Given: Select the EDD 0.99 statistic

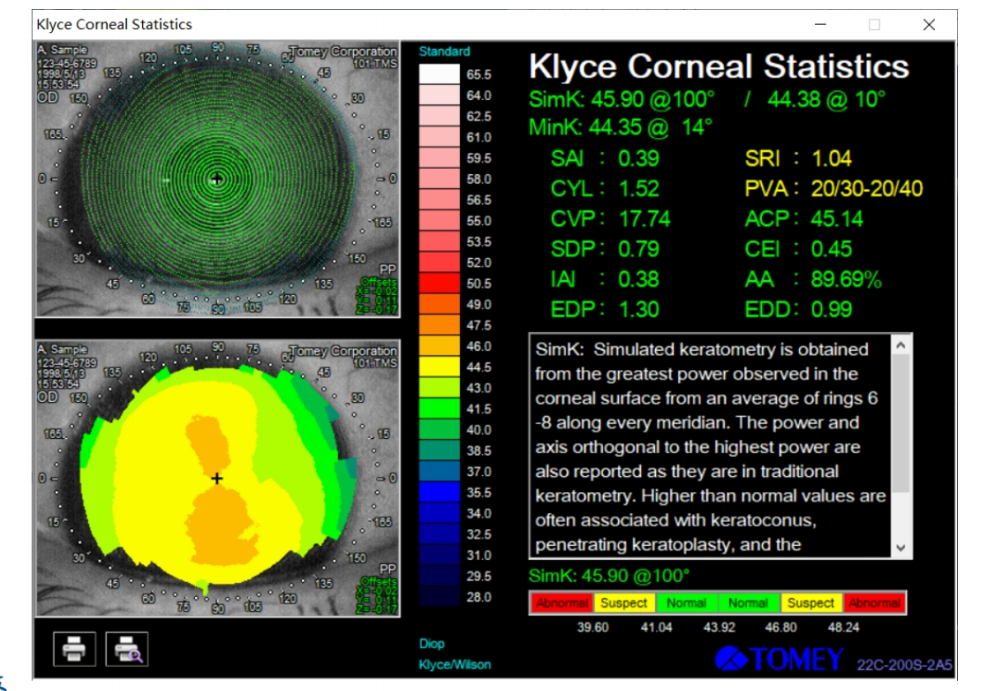Looking at the screenshot, I should point(798,309).
